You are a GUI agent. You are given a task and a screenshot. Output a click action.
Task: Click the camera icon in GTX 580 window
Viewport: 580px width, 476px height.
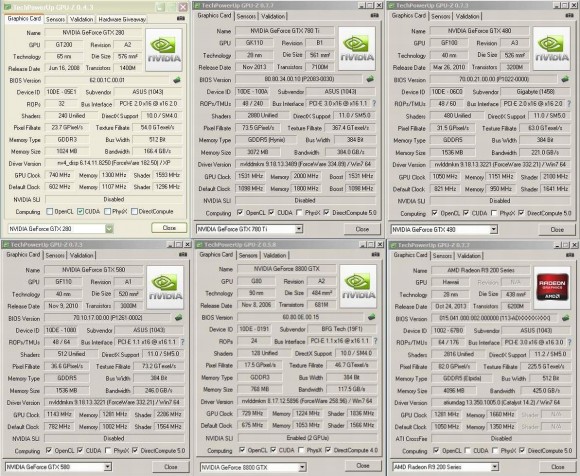[x=183, y=254]
